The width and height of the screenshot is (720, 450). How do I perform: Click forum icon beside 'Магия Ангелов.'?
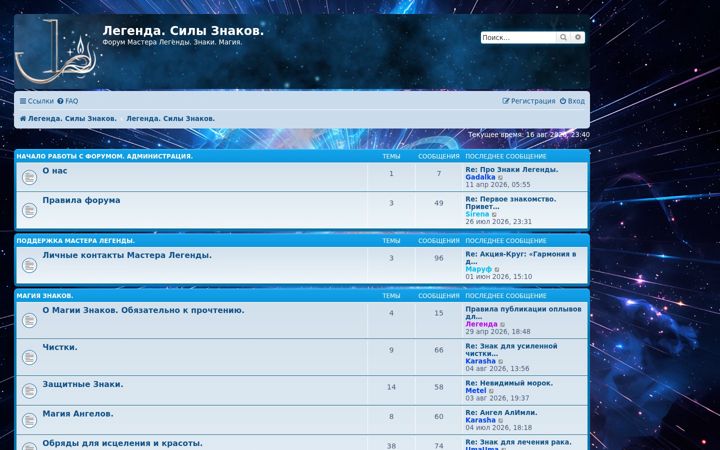(x=29, y=420)
